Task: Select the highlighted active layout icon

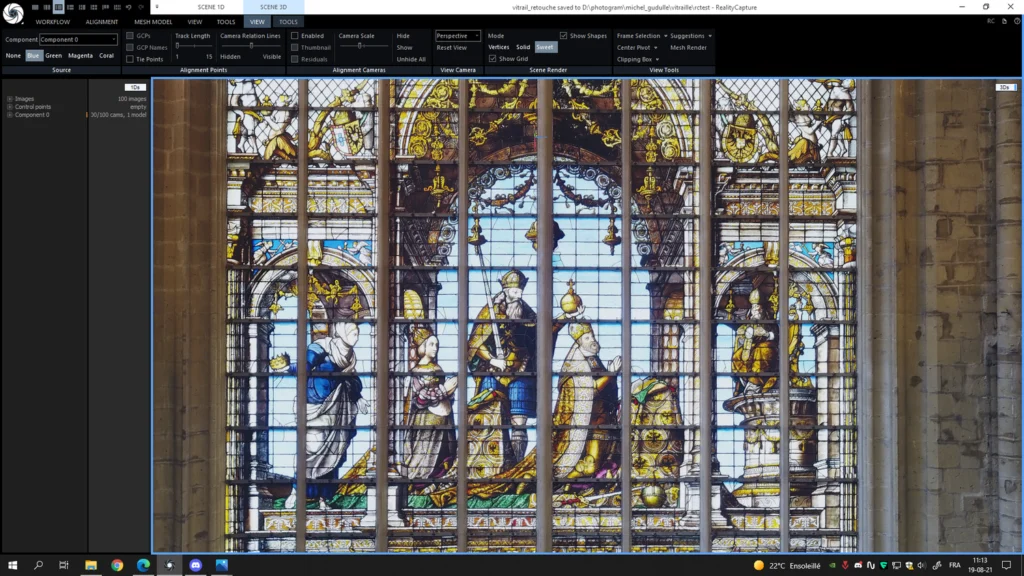Action: pyautogui.click(x=59, y=7)
